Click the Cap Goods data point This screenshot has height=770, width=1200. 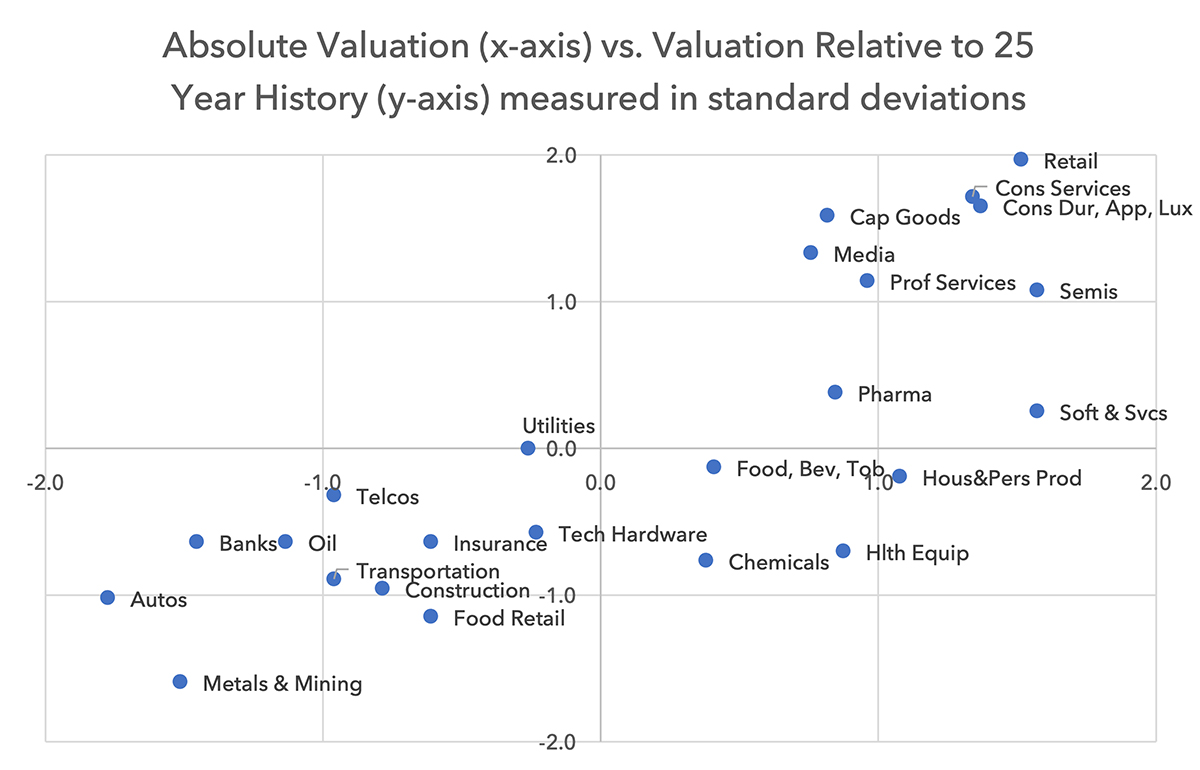click(x=827, y=215)
